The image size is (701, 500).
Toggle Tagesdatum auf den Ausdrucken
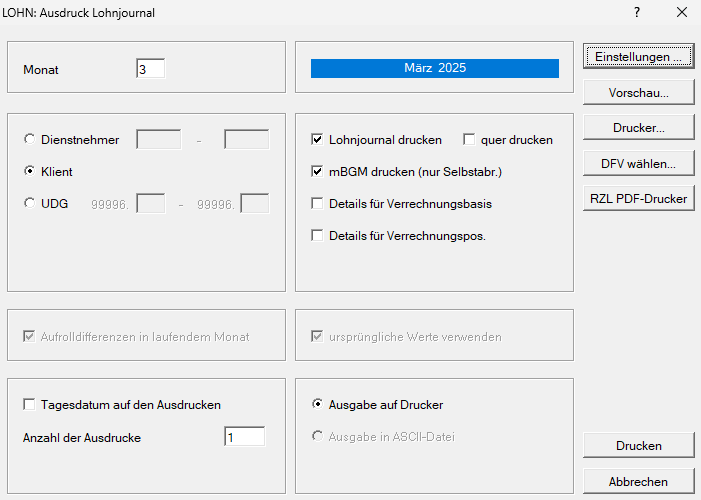coord(29,405)
